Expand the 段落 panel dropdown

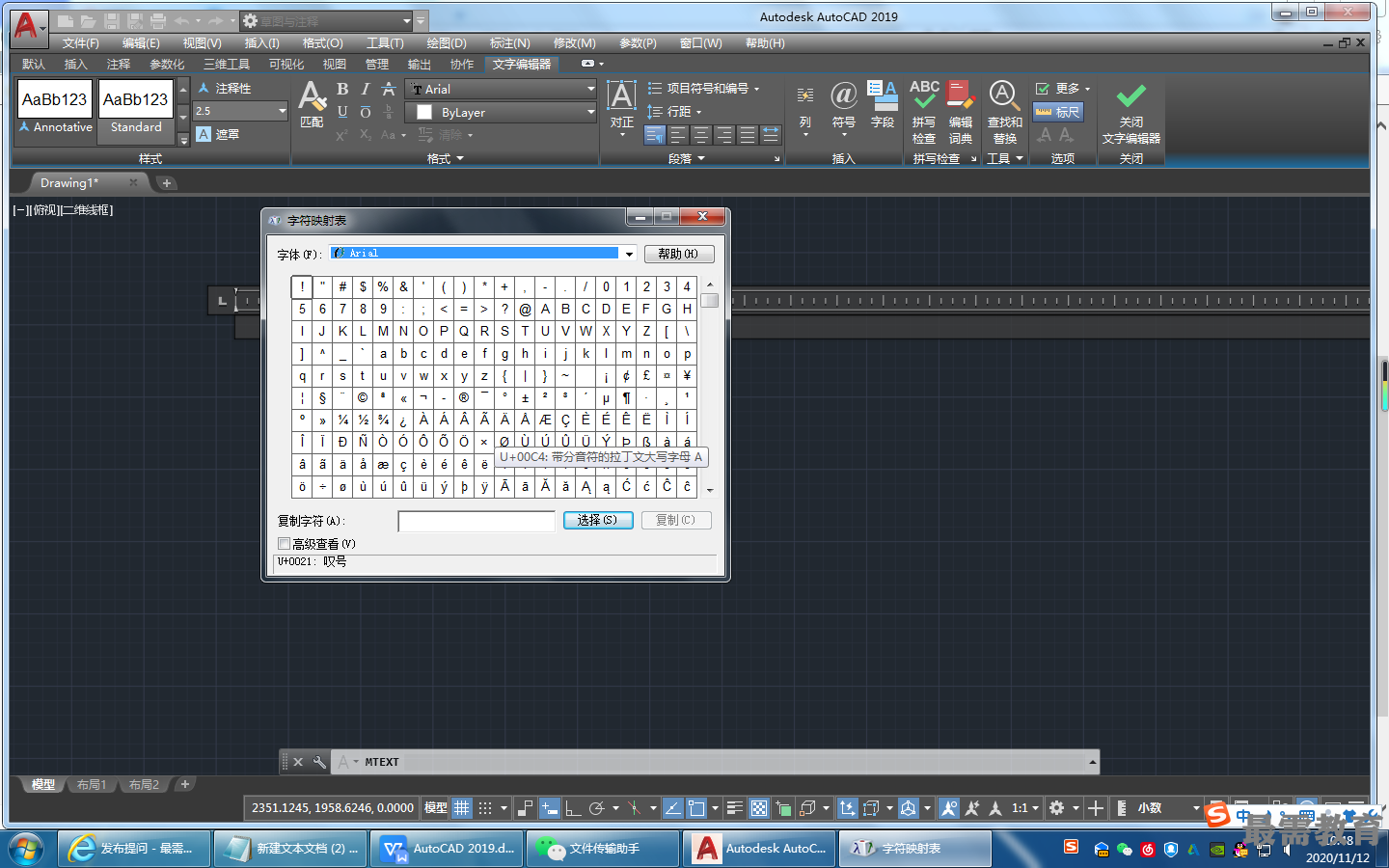coord(687,159)
